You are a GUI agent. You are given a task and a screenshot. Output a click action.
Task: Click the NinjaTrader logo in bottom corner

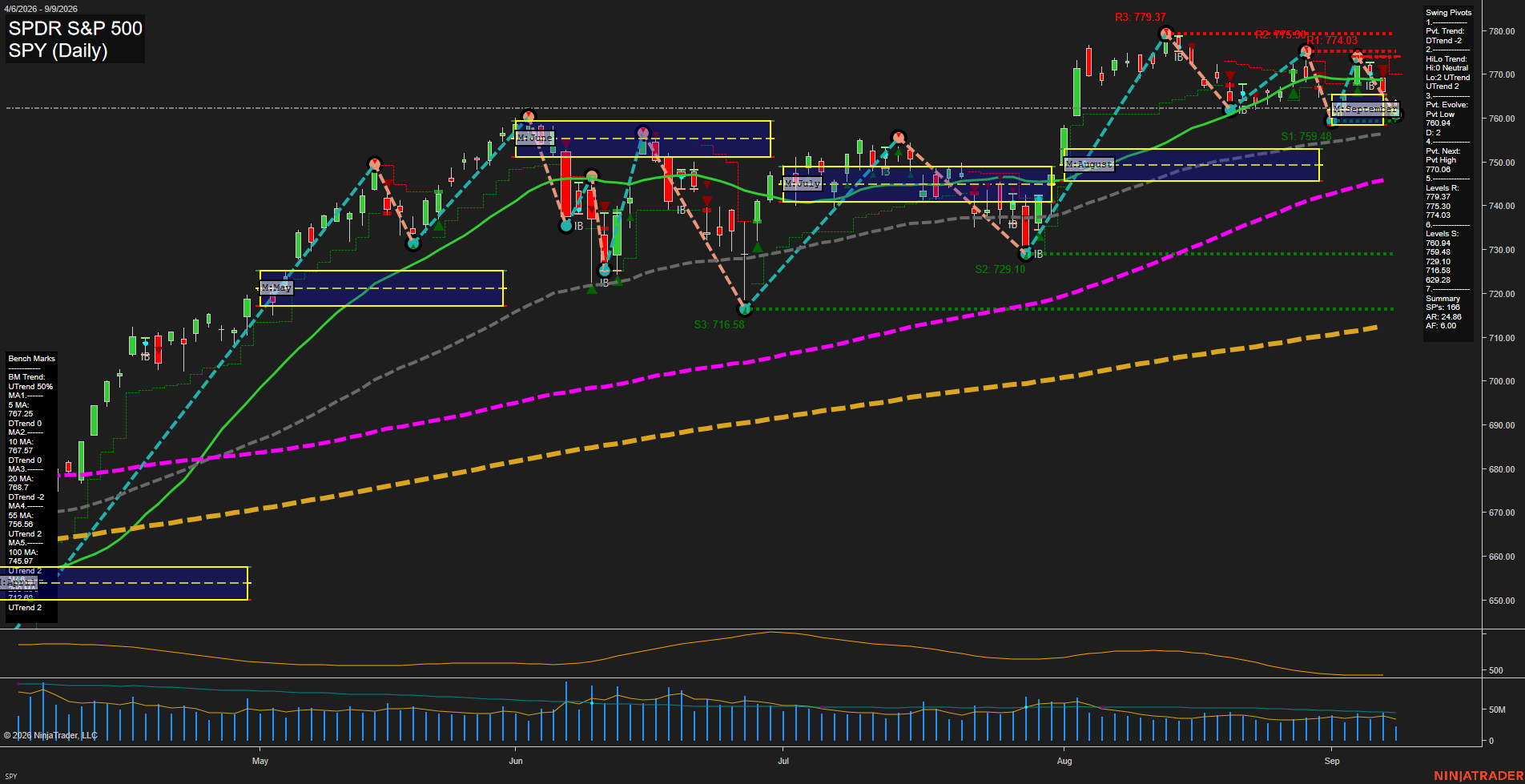pos(1478,775)
